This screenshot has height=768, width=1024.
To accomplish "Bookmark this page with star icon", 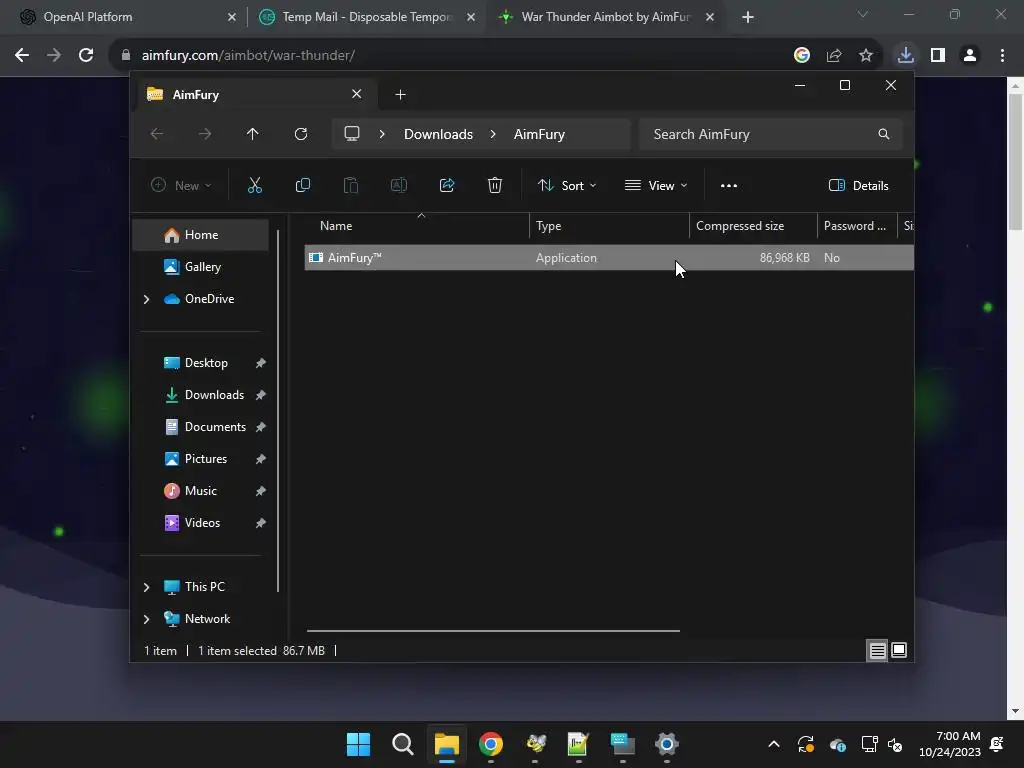I will pos(866,56).
